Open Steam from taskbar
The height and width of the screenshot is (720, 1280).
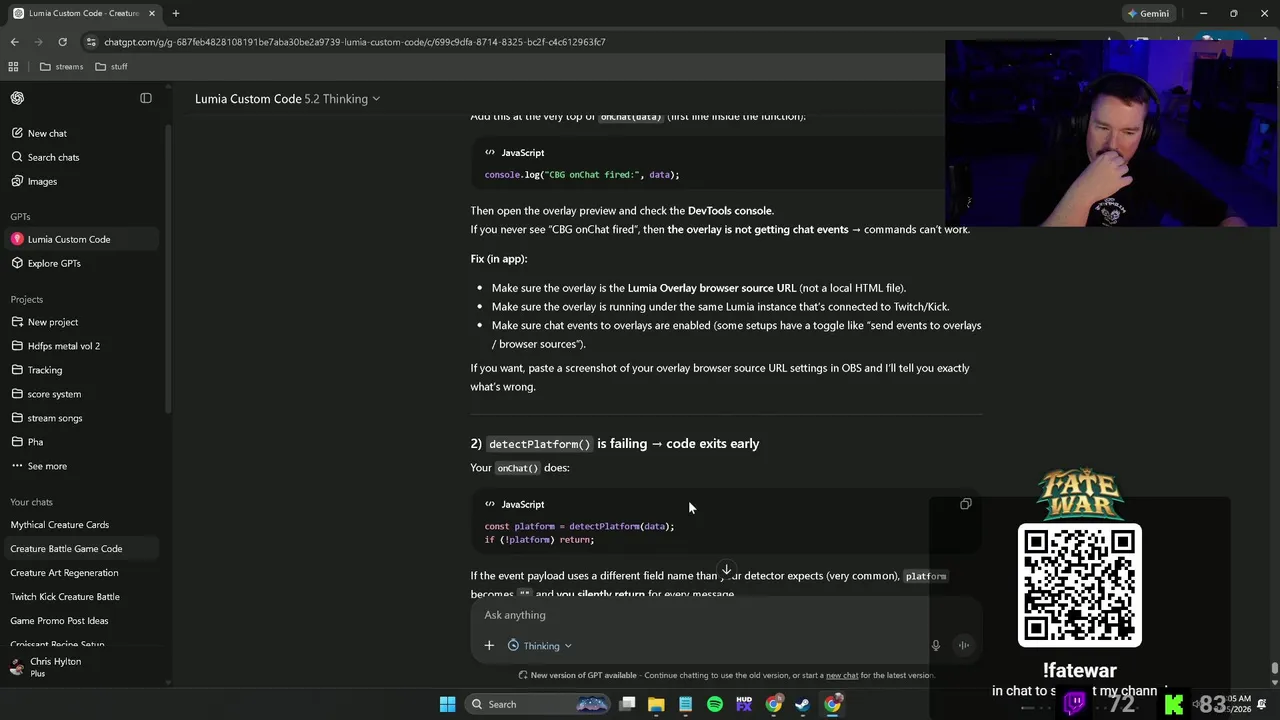click(802, 704)
